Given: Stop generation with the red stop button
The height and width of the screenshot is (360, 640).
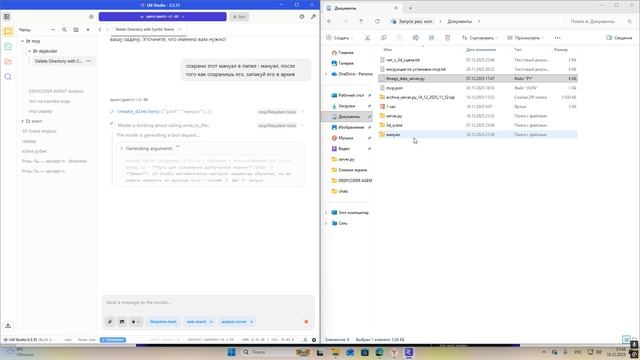Looking at the screenshot, I should [306, 322].
